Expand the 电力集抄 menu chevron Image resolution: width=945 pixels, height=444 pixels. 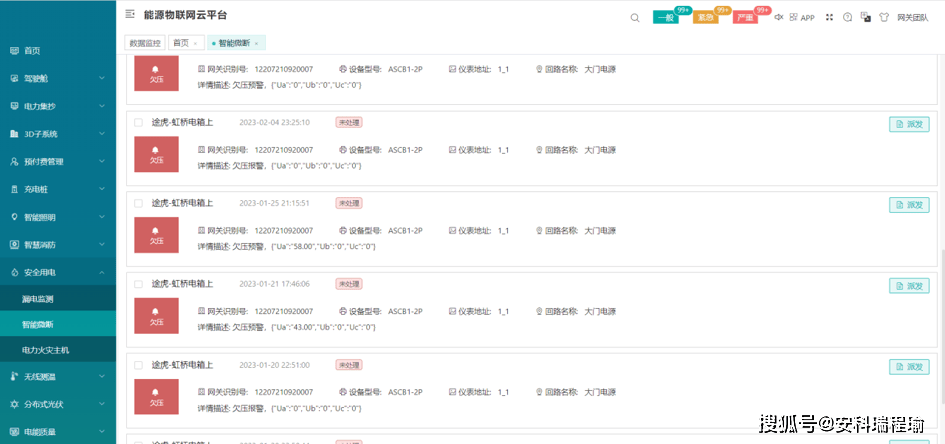click(102, 106)
